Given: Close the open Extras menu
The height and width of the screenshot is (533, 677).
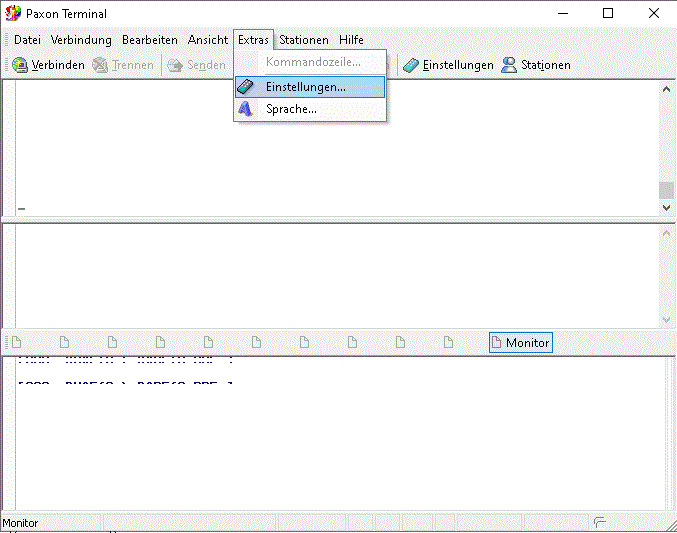Looking at the screenshot, I should pyautogui.click(x=253, y=40).
